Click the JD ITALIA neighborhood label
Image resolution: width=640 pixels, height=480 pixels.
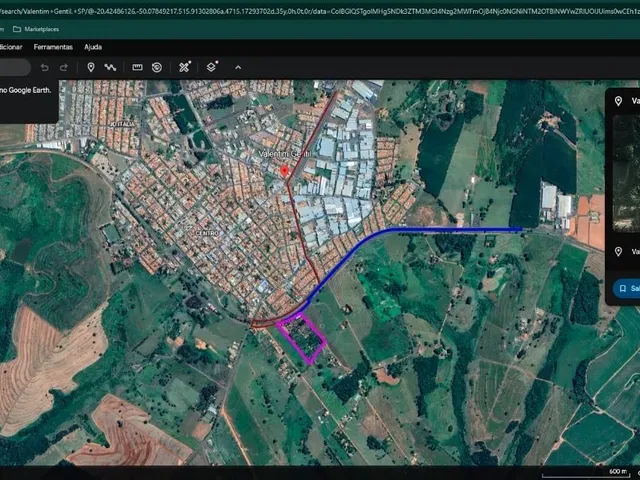pyautogui.click(x=122, y=124)
